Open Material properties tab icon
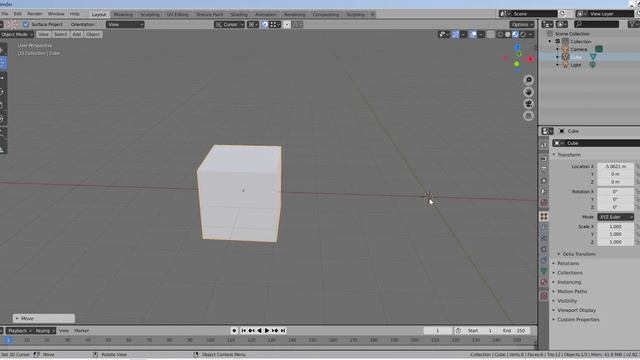This screenshot has height=360, width=640. click(x=544, y=282)
